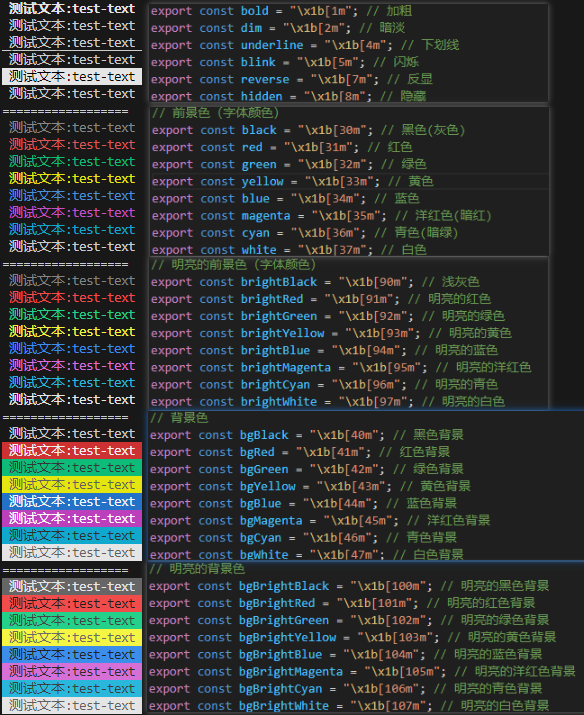Screen dimensions: 584x715
Task: Select the 'bgBrightBlue' declaration line
Action: click(x=346, y=654)
